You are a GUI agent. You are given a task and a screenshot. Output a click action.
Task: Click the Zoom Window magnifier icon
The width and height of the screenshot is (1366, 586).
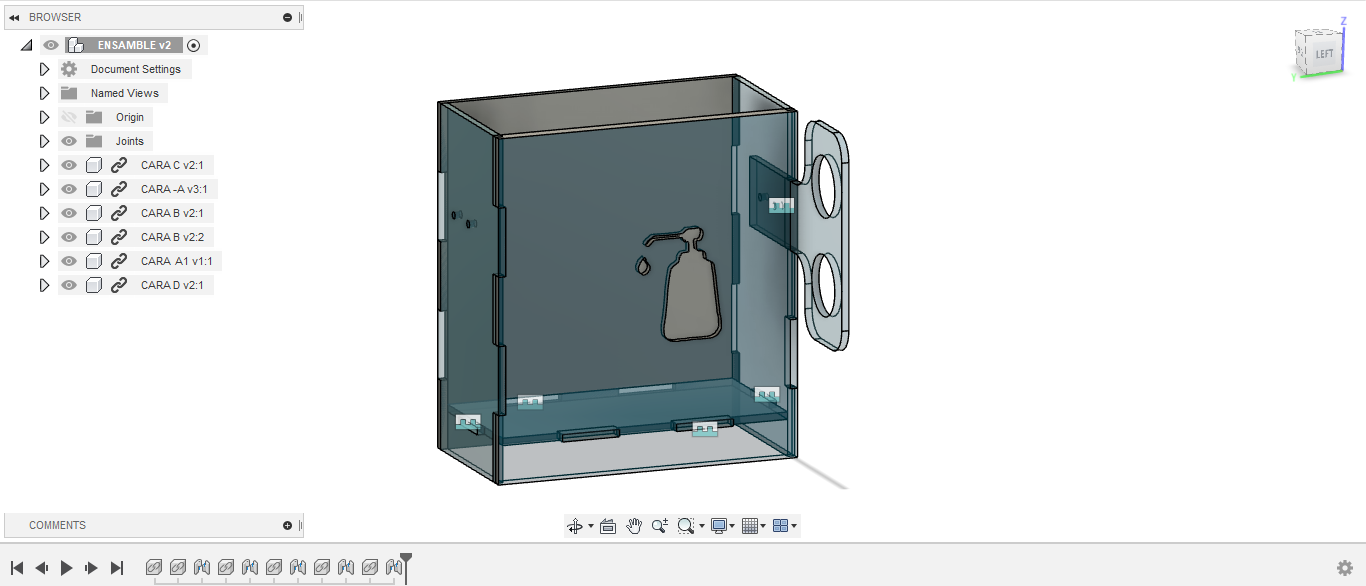685,526
